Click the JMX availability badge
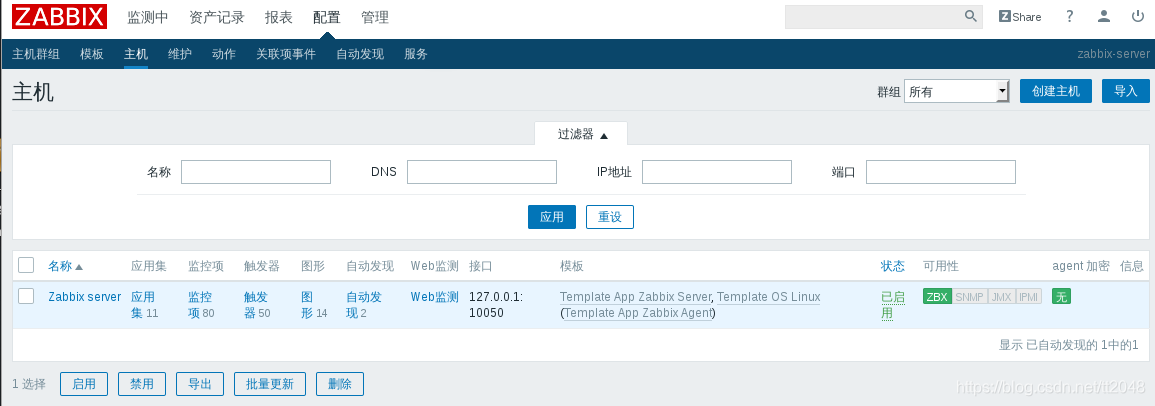 (x=1001, y=297)
